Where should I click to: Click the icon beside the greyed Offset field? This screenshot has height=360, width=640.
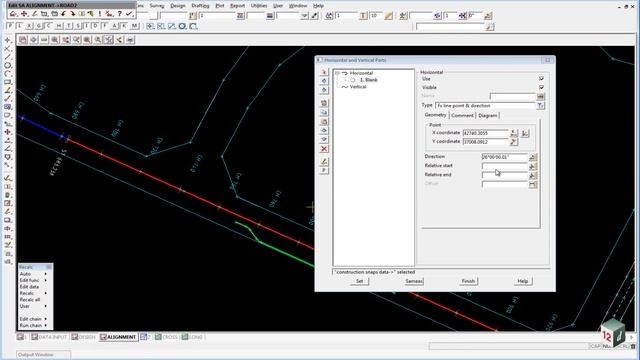point(533,184)
